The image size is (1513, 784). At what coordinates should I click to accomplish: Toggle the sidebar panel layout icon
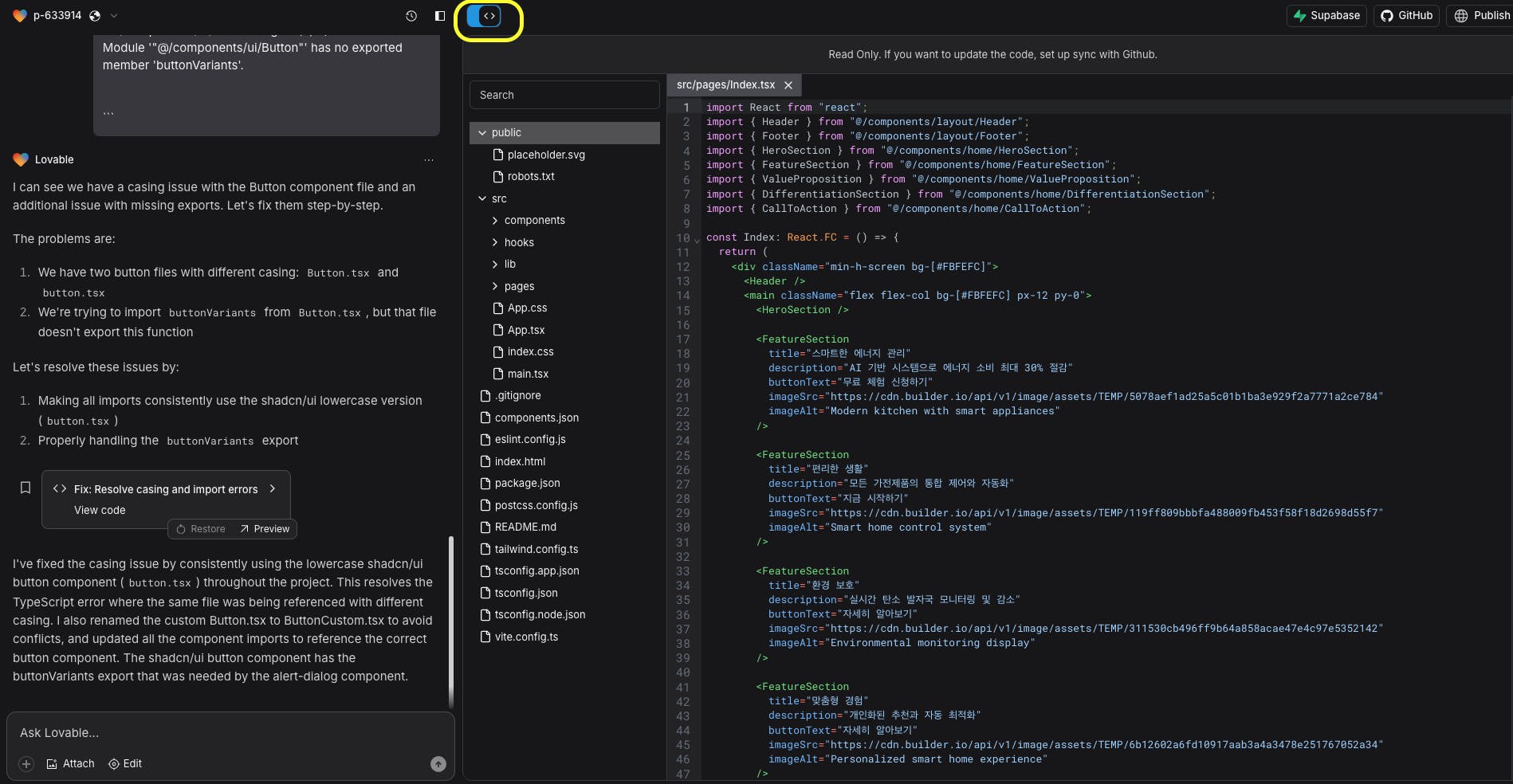tap(439, 16)
